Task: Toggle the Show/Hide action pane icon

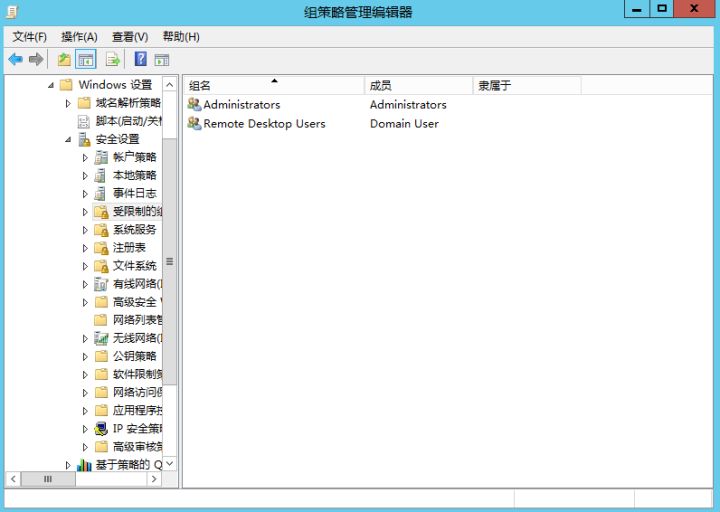Action: pos(162,60)
